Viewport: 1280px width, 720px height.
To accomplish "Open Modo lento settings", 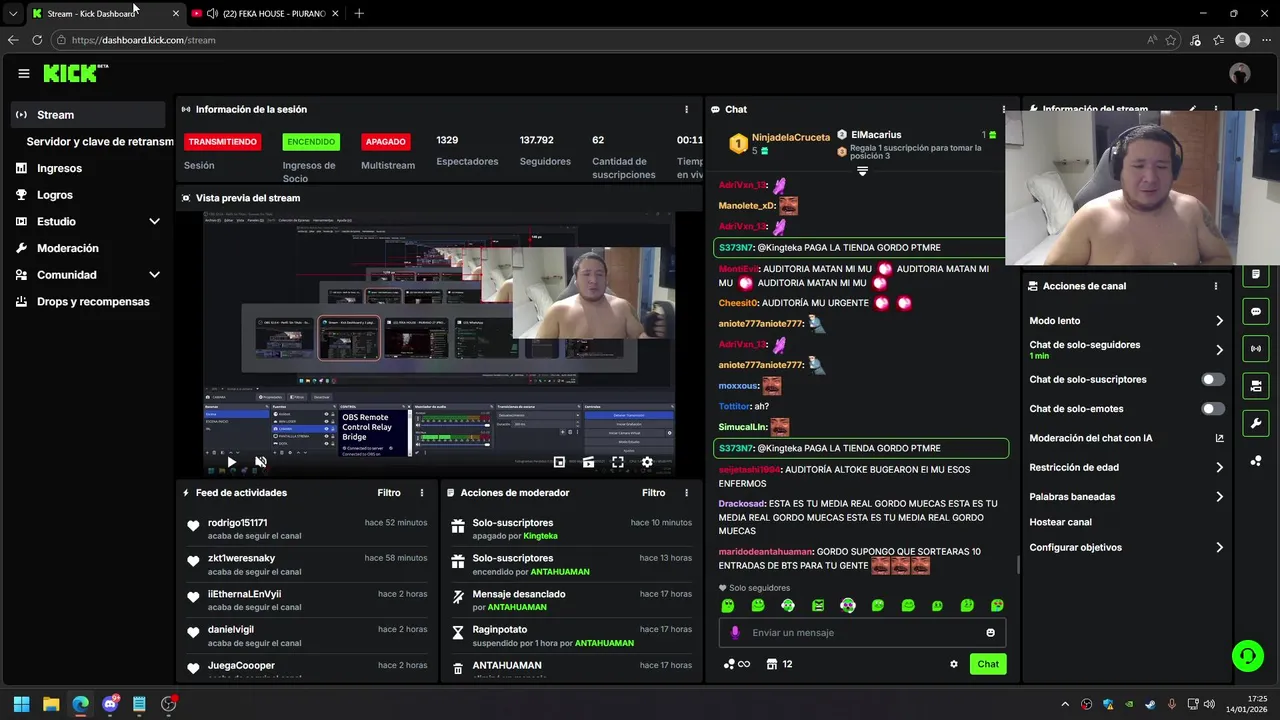I will pos(1126,321).
